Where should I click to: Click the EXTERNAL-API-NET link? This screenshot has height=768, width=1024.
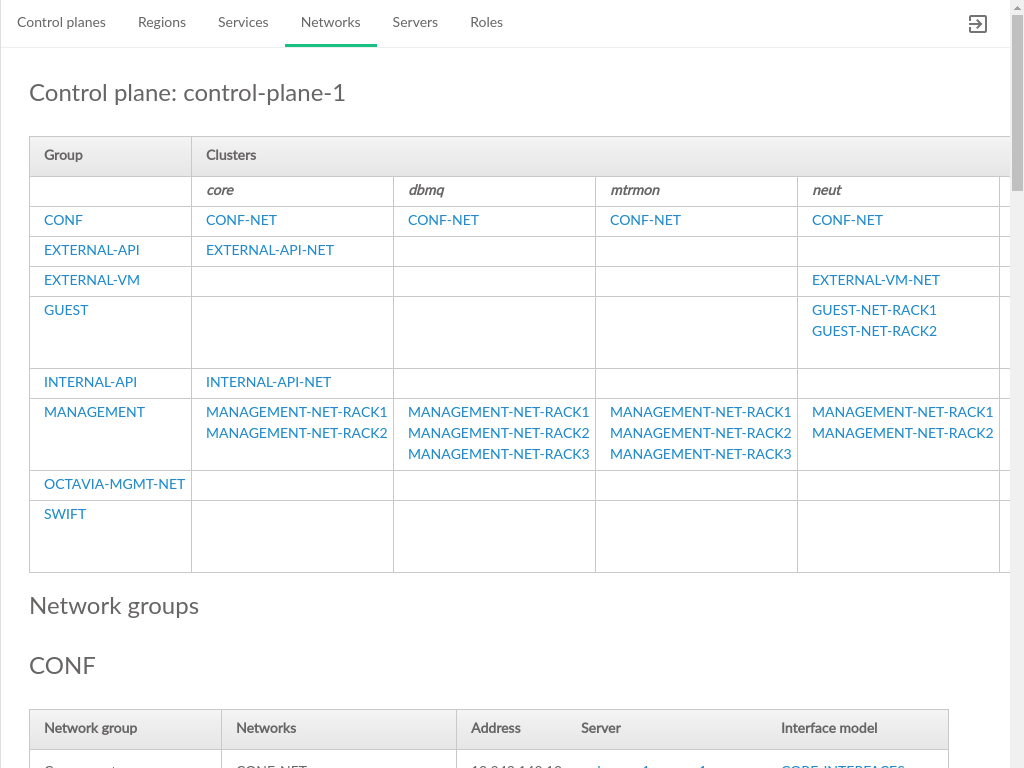point(270,250)
